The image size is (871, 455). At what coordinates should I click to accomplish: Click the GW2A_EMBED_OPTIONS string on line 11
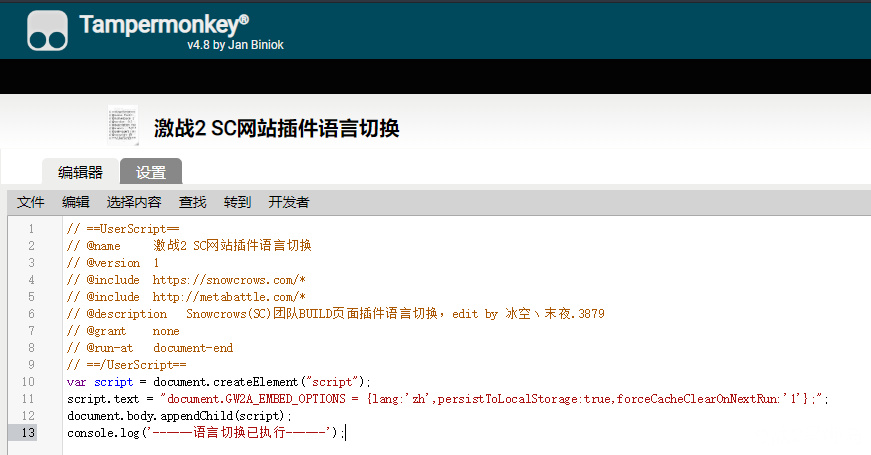494,399
